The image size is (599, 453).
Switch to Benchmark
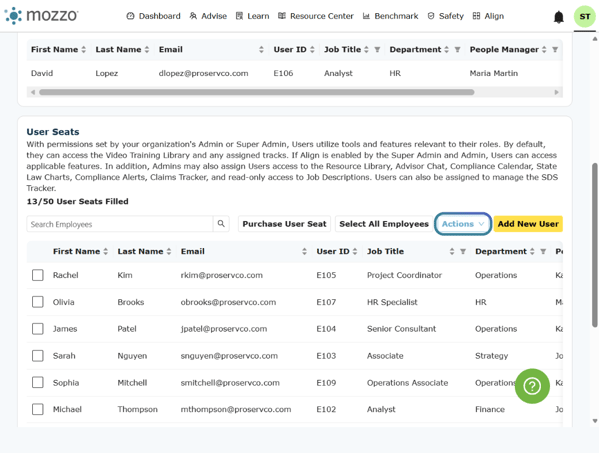(x=390, y=16)
